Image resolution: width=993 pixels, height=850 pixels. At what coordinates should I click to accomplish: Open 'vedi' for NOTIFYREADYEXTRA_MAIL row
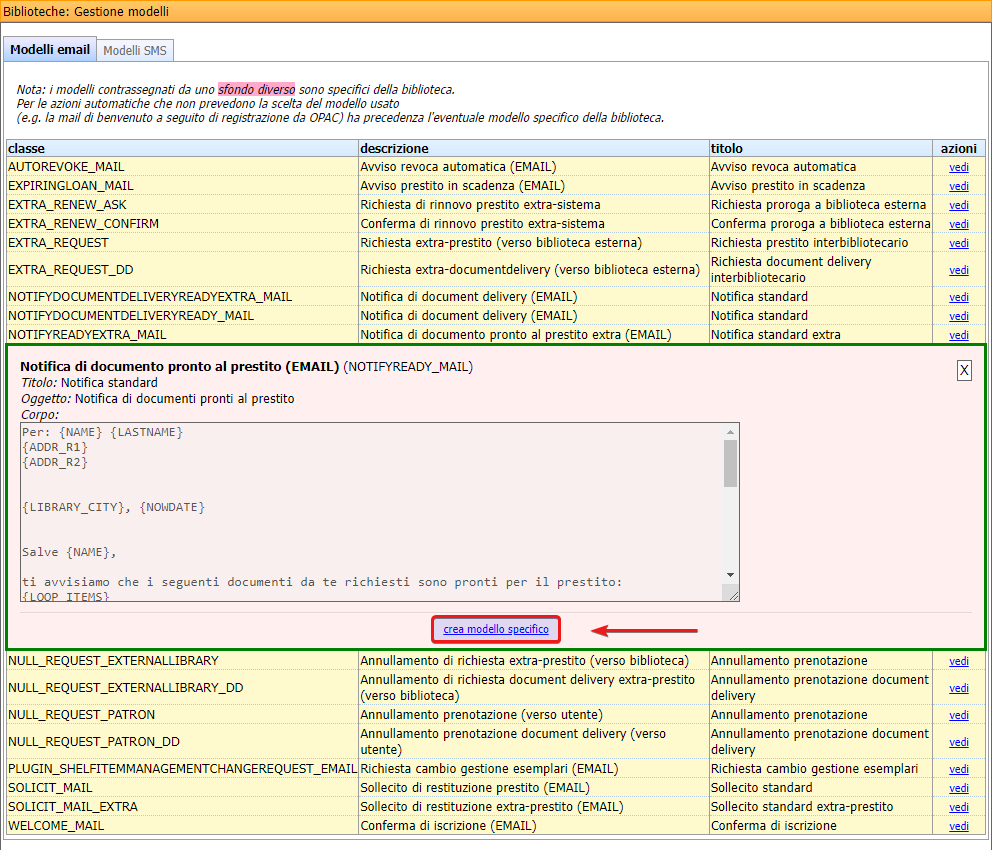pyautogui.click(x=959, y=335)
